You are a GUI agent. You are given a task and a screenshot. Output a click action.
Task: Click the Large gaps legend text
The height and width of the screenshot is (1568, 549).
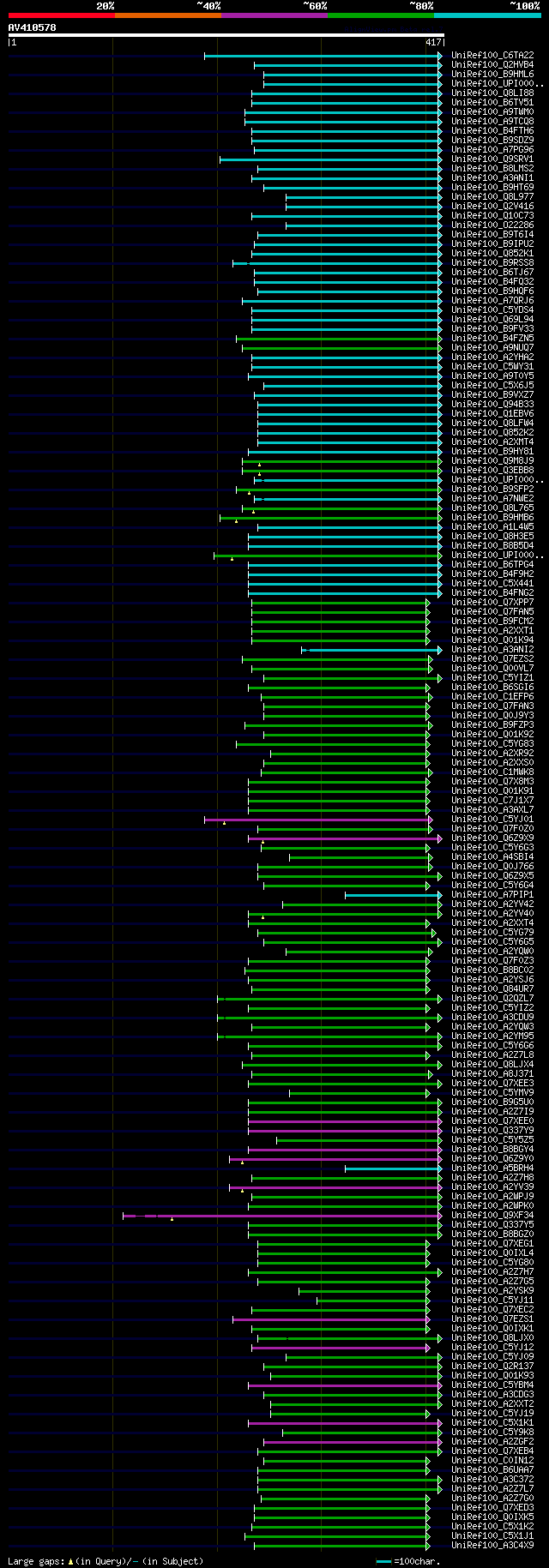[x=106, y=1561]
